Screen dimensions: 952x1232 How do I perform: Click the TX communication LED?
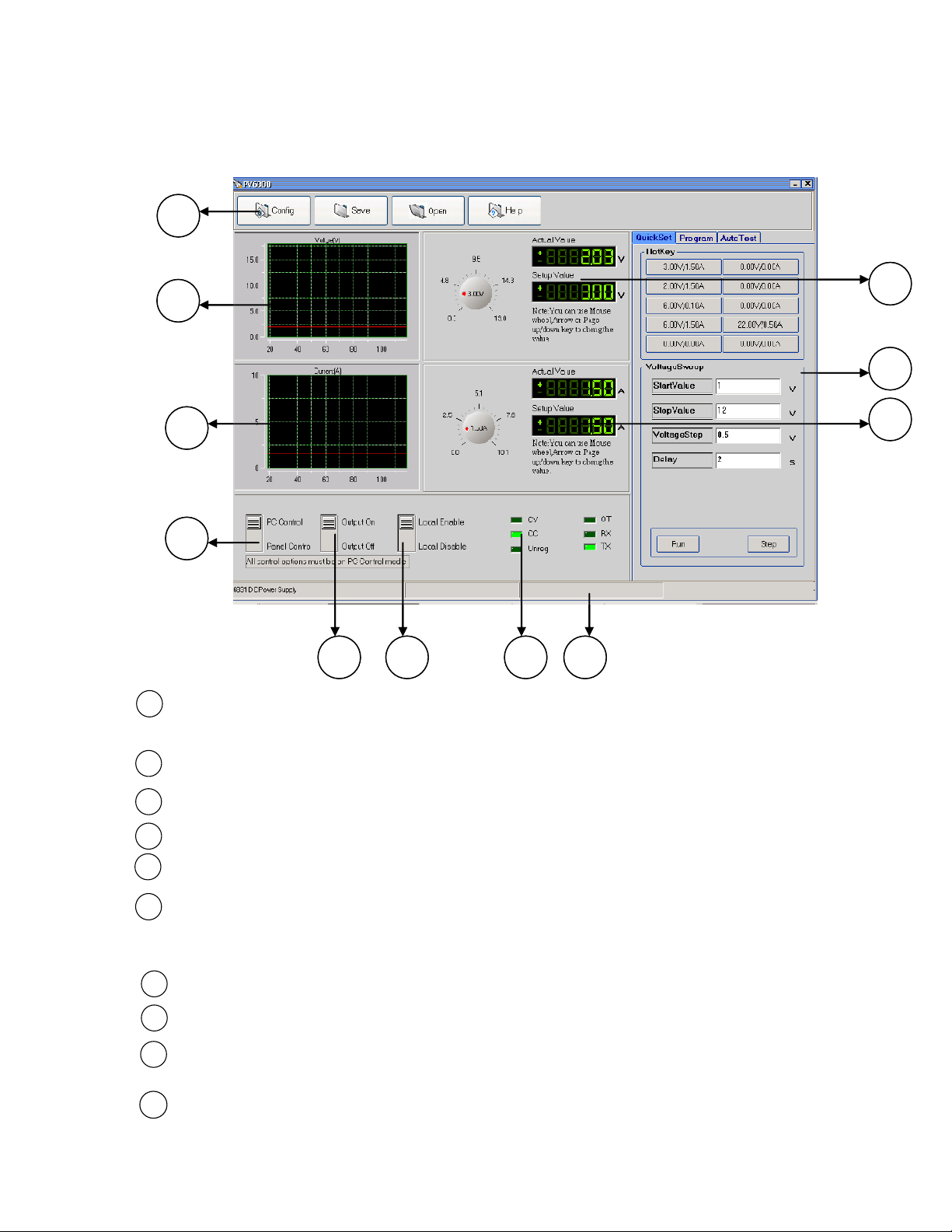click(590, 547)
